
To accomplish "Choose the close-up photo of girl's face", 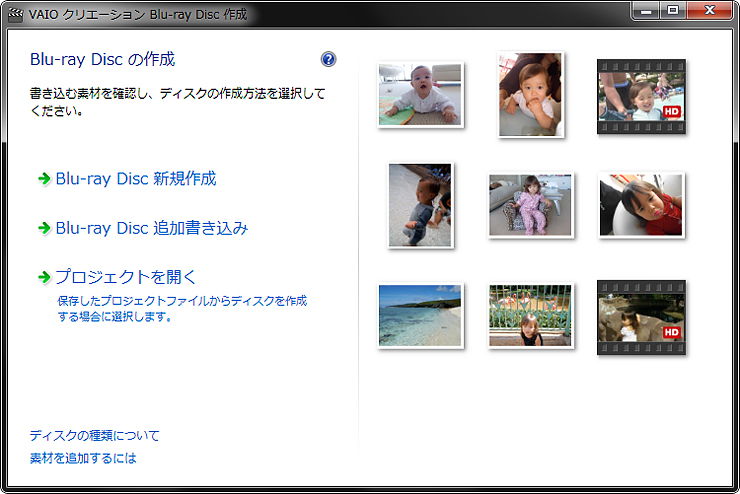I will [x=641, y=205].
